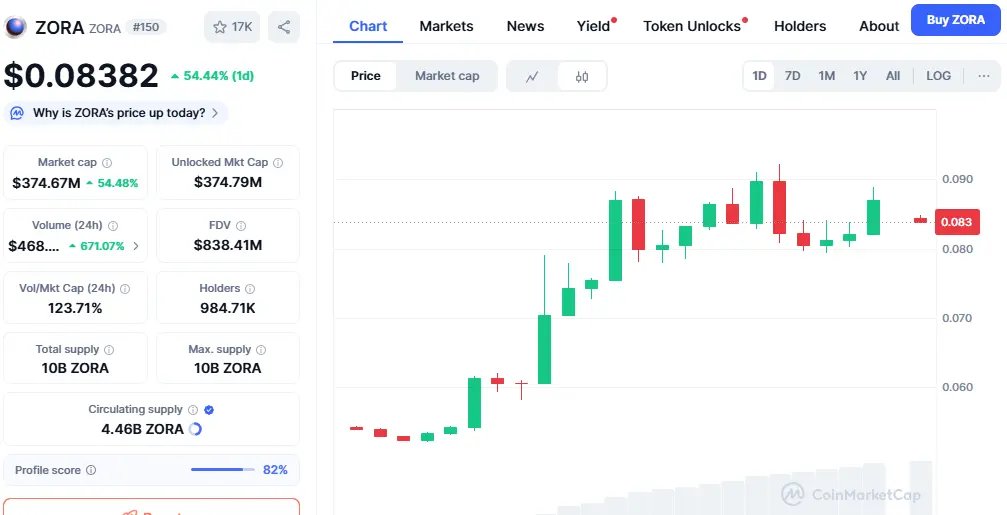Open the Markets tab
The width and height of the screenshot is (1007, 515).
(x=446, y=26)
